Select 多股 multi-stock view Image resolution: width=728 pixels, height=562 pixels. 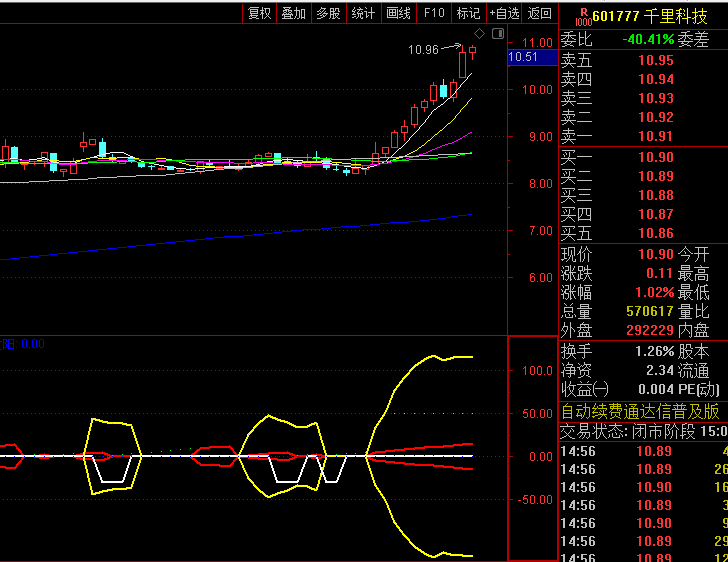click(328, 13)
